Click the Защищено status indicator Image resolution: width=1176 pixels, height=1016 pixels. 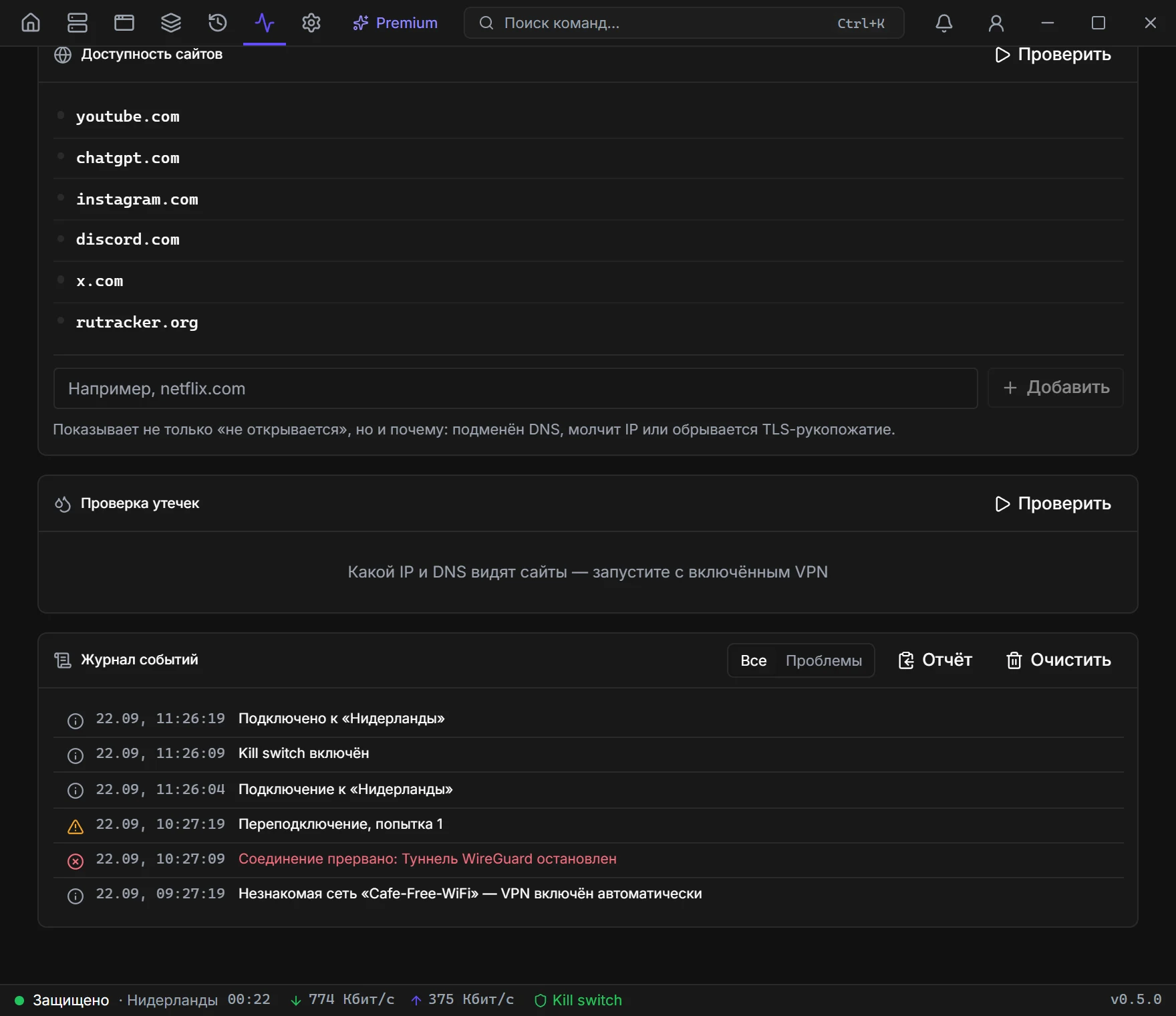tap(62, 1000)
